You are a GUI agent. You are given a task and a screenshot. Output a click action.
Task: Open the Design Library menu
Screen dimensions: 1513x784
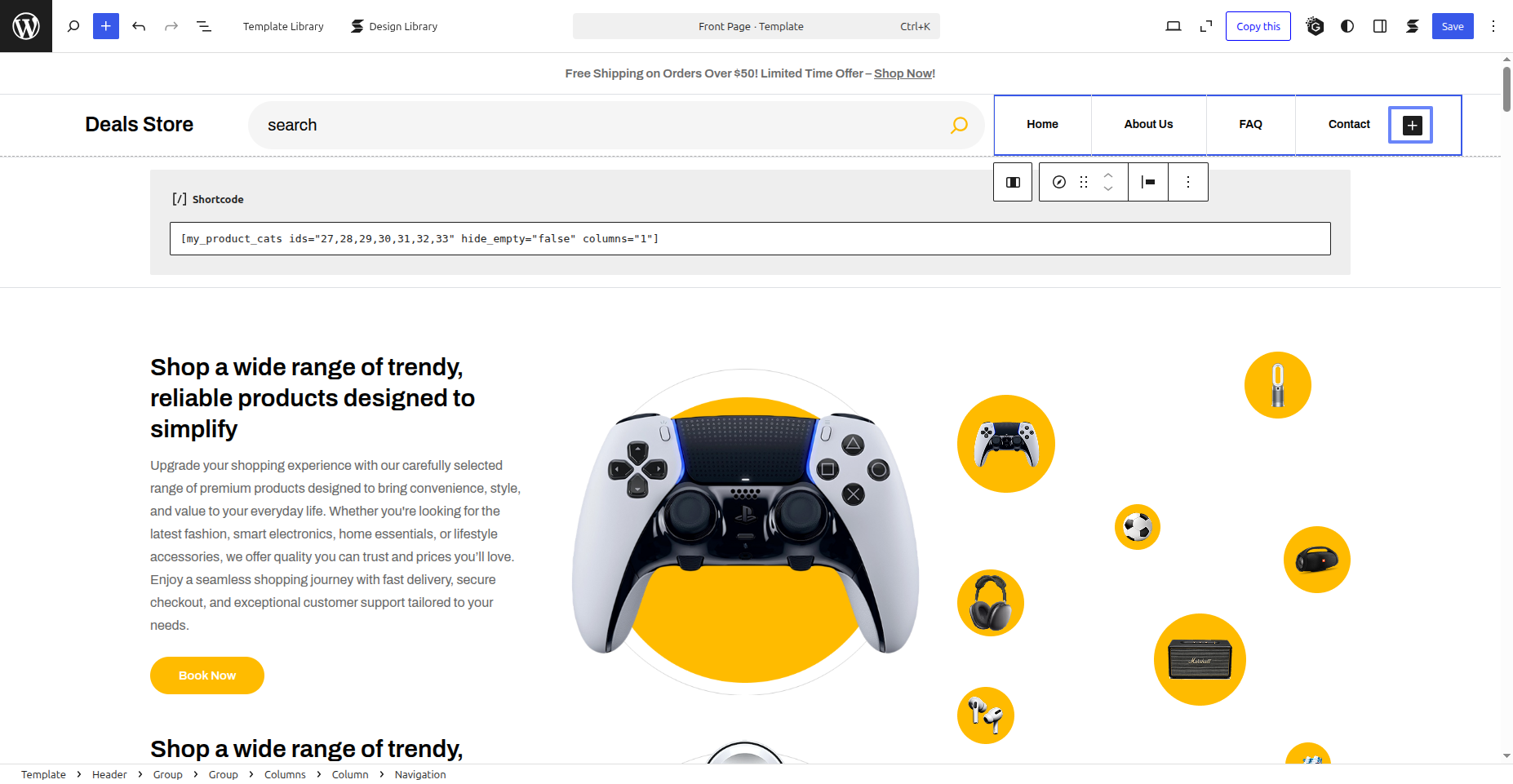click(x=394, y=26)
